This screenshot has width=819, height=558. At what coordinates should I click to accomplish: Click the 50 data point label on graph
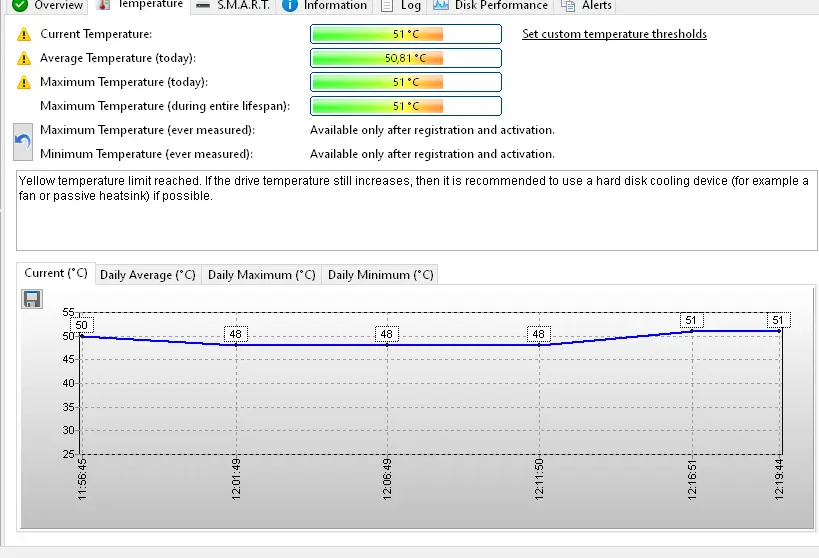point(81,325)
